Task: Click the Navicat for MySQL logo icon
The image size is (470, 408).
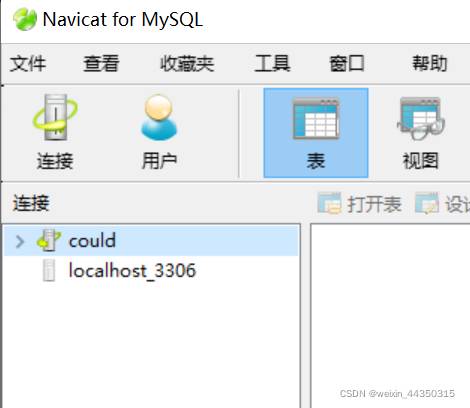Action: 25,19
